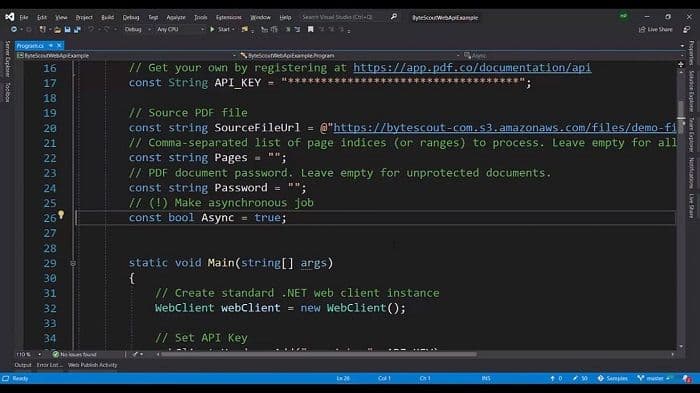700x393 pixels.
Task: Collapse the Main method outlining toggle
Action: click(x=73, y=263)
